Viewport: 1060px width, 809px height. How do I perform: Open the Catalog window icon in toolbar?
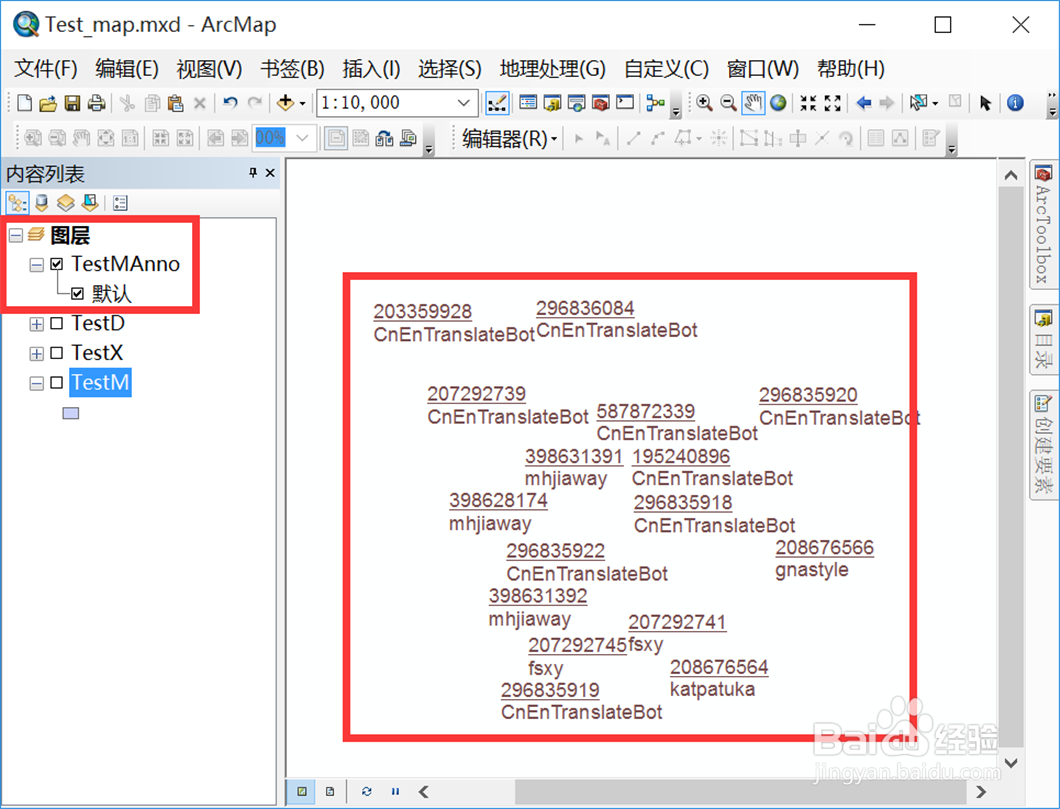click(552, 103)
